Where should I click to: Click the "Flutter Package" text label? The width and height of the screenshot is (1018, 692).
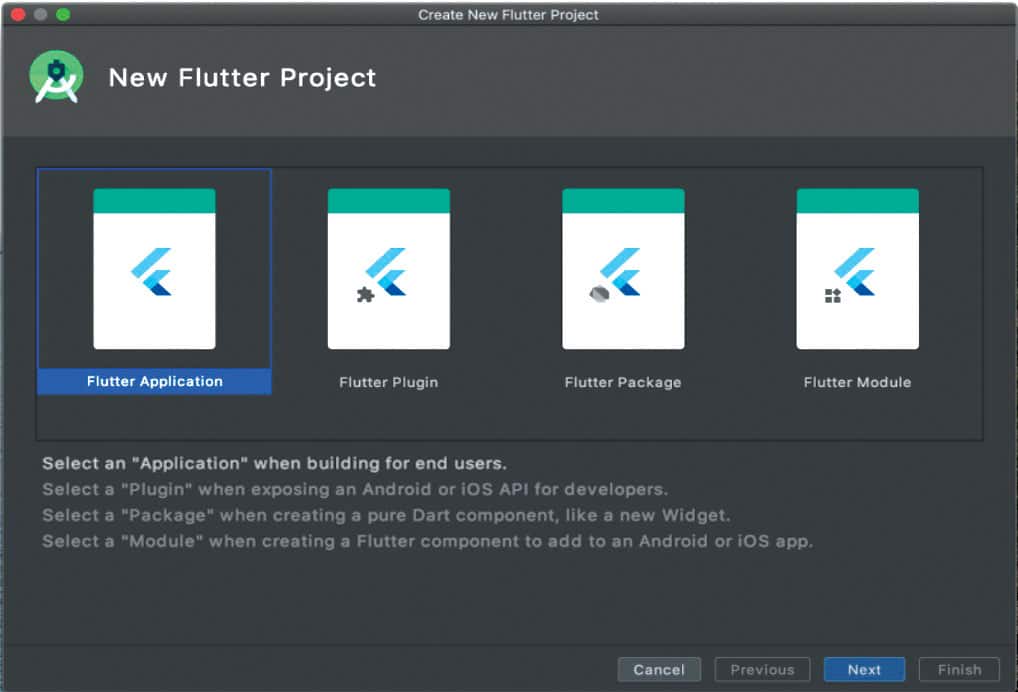point(623,382)
